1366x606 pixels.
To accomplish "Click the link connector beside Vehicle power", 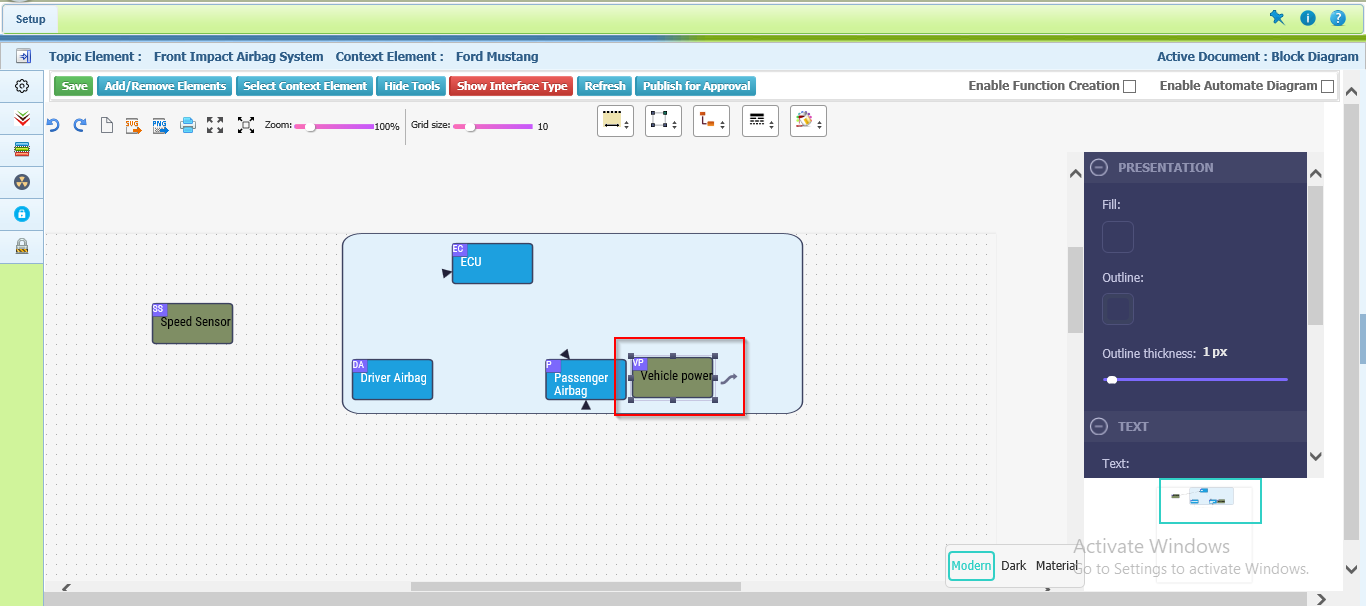I will (x=729, y=379).
